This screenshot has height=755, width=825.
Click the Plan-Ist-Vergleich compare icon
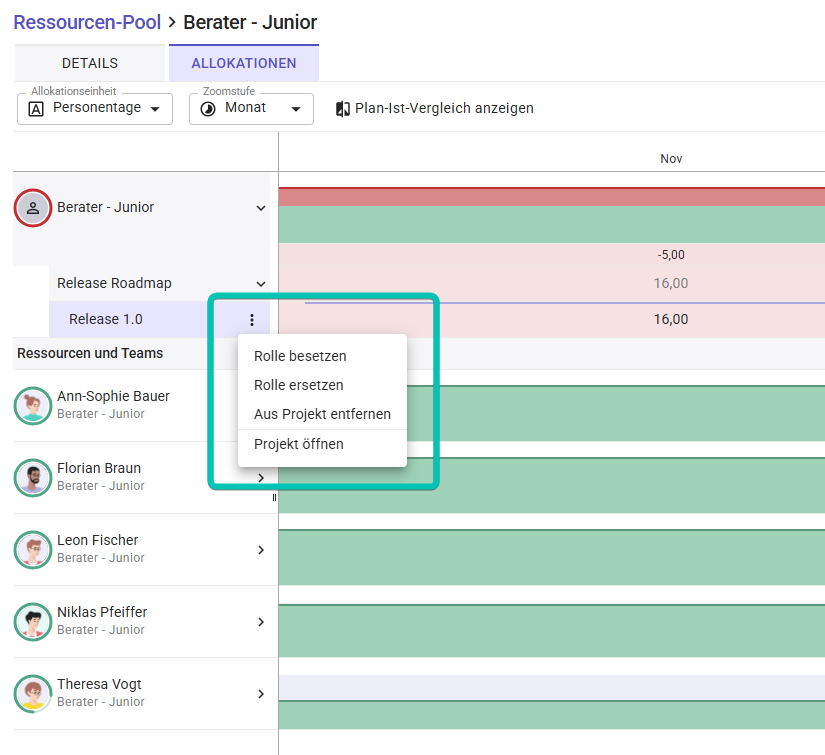point(343,109)
